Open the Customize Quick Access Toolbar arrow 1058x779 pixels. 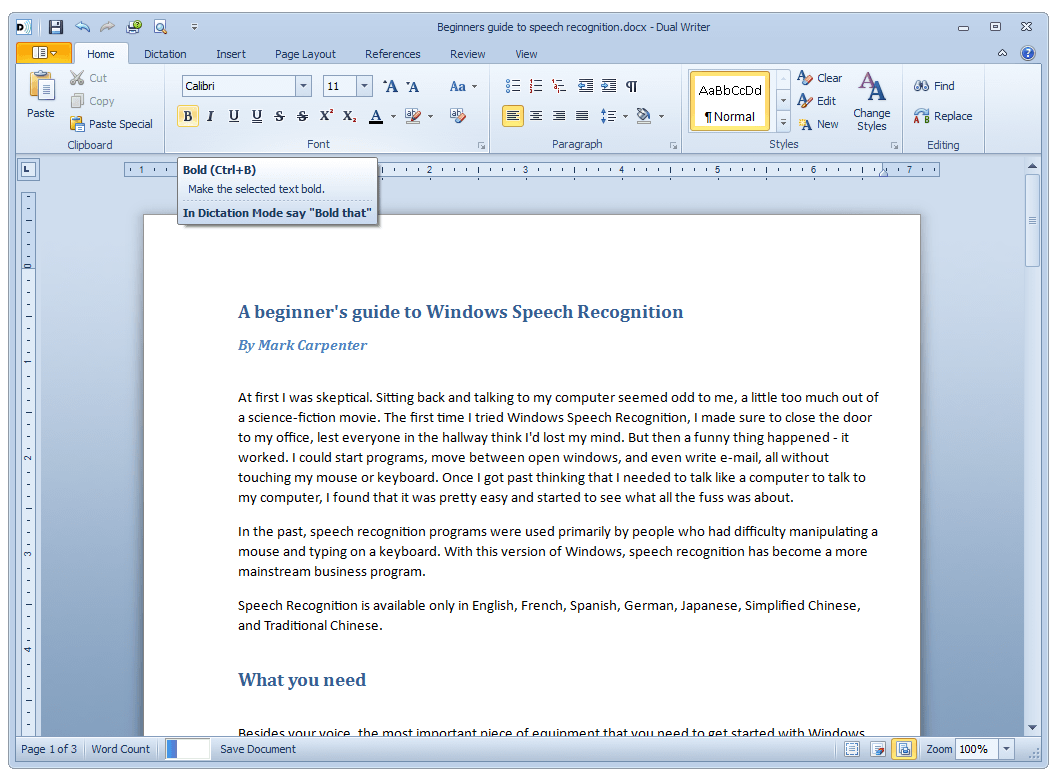click(194, 27)
